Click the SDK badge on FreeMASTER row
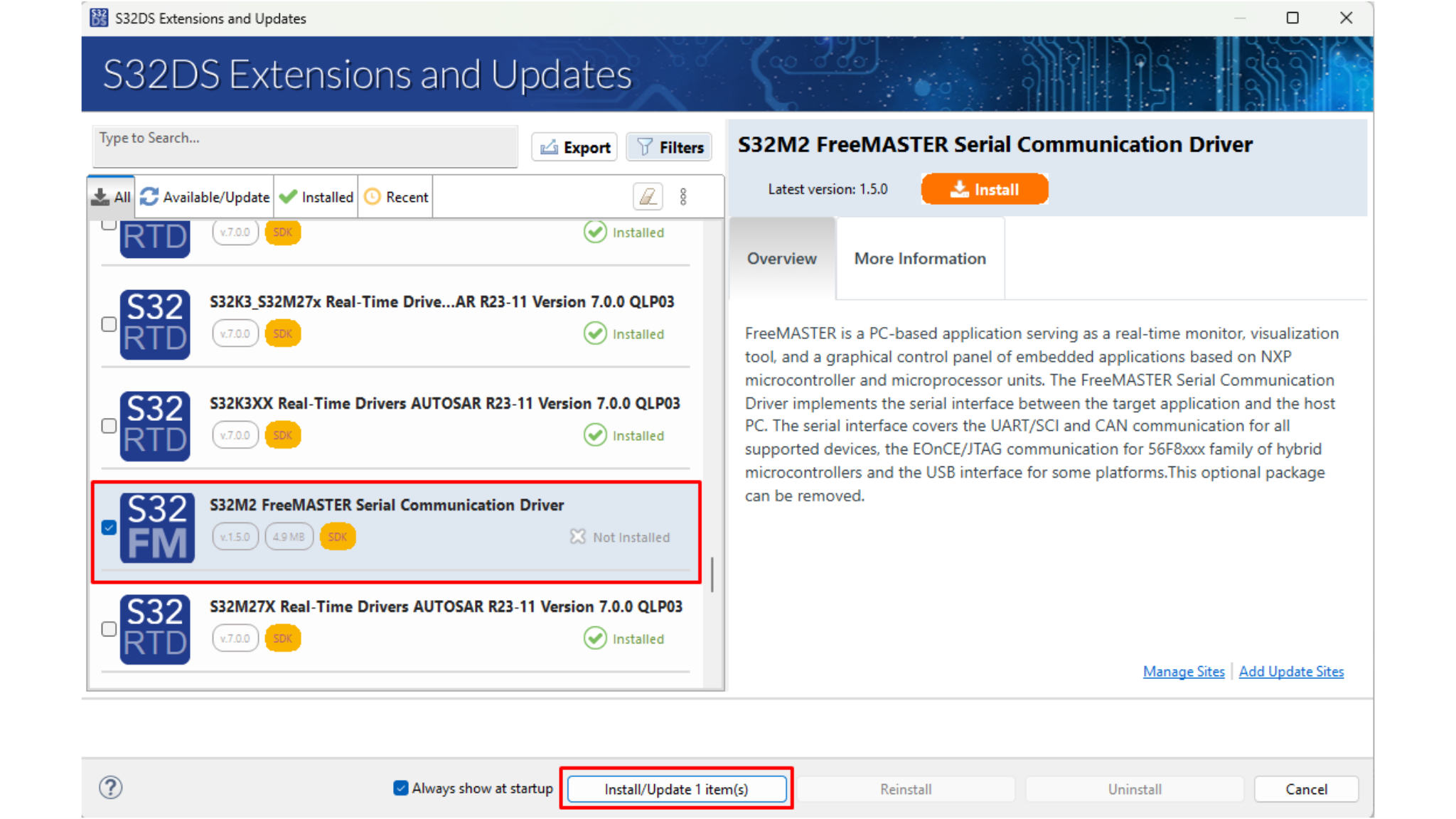Viewport: 1456px width, 819px height. click(338, 537)
